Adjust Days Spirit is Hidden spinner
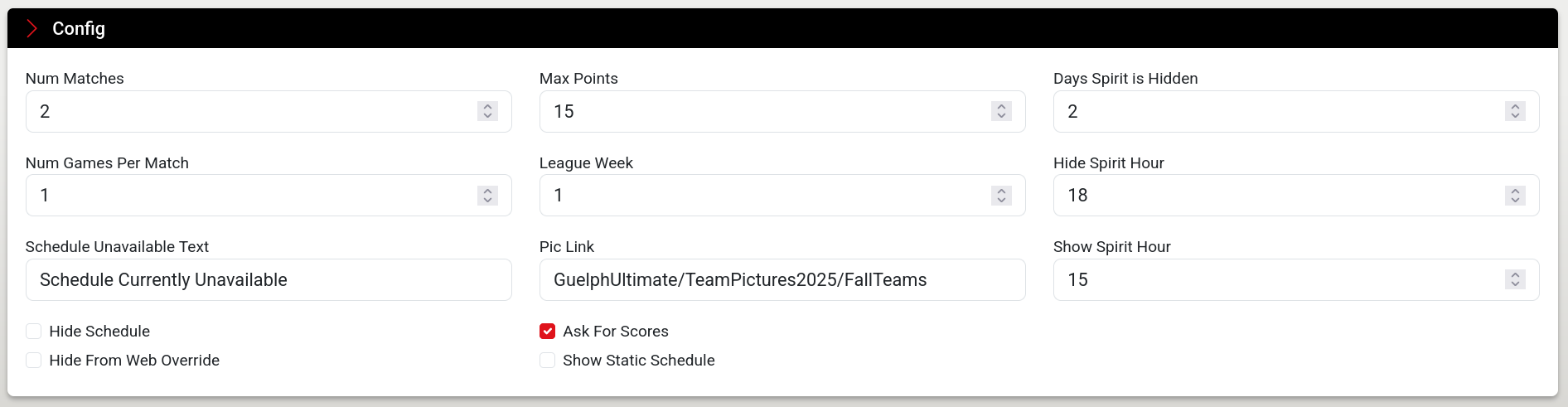 coord(1515,111)
